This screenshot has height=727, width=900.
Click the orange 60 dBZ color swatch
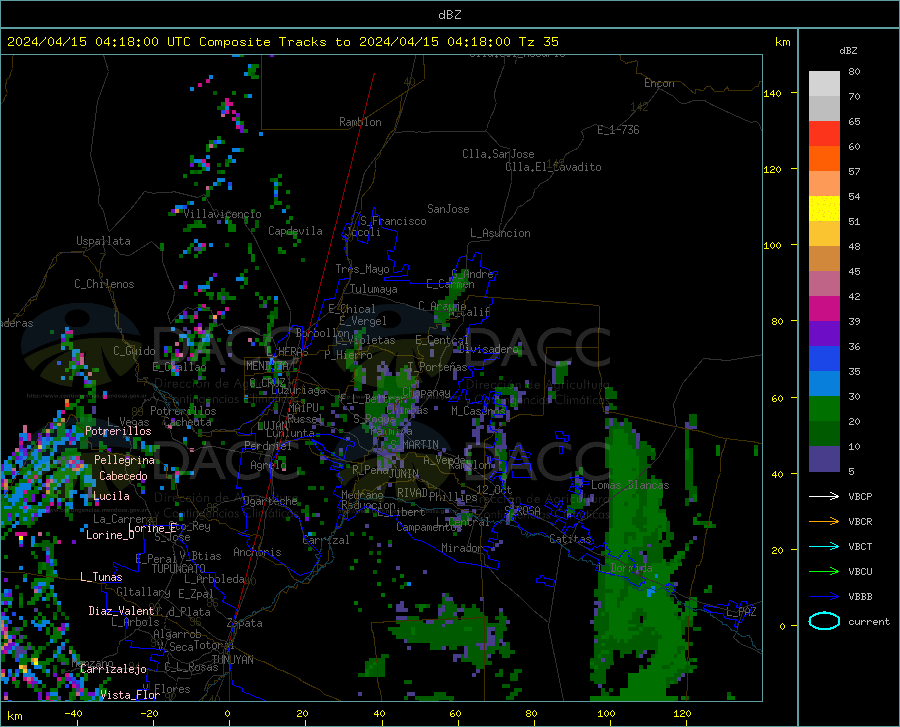pos(824,159)
